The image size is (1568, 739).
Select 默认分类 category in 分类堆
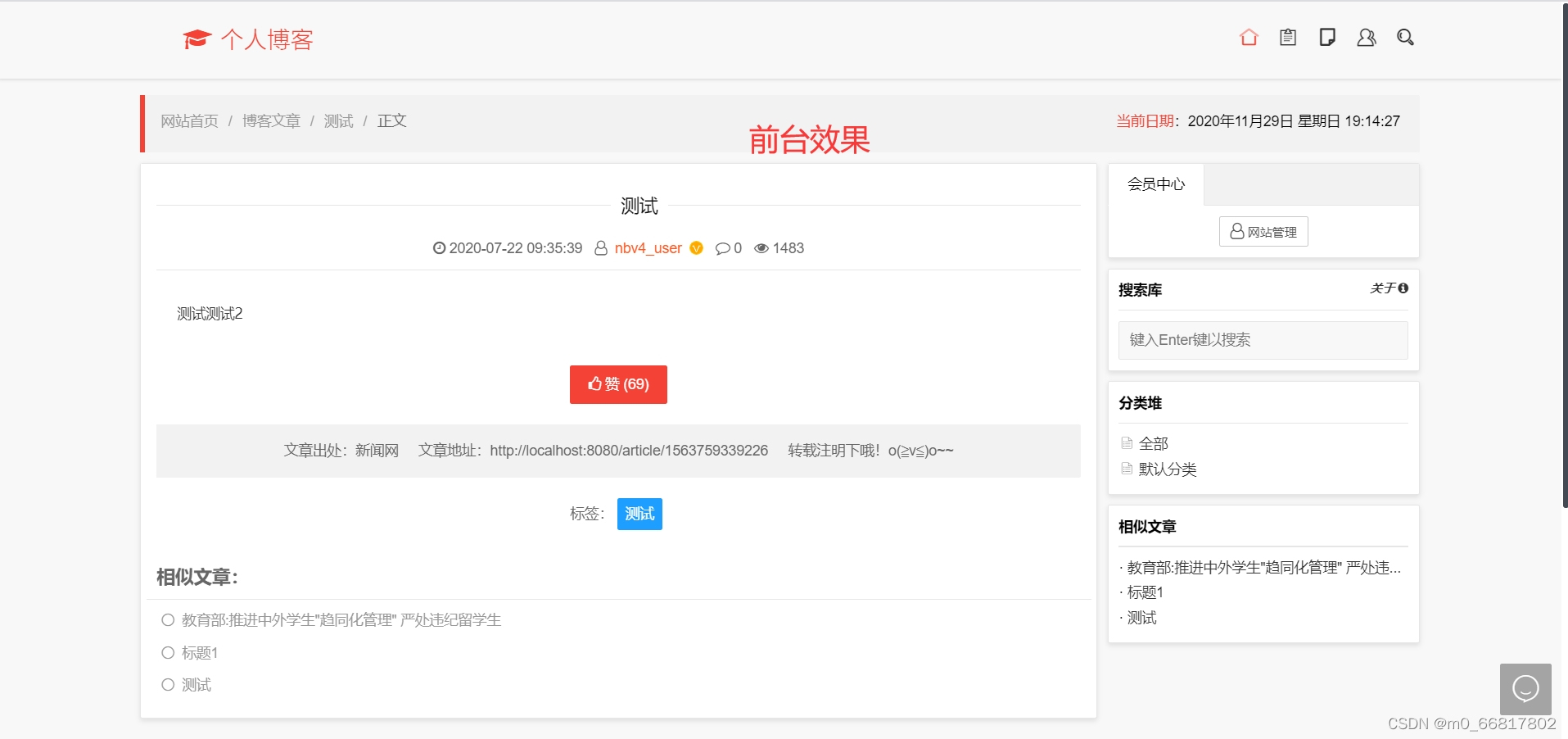(1168, 469)
